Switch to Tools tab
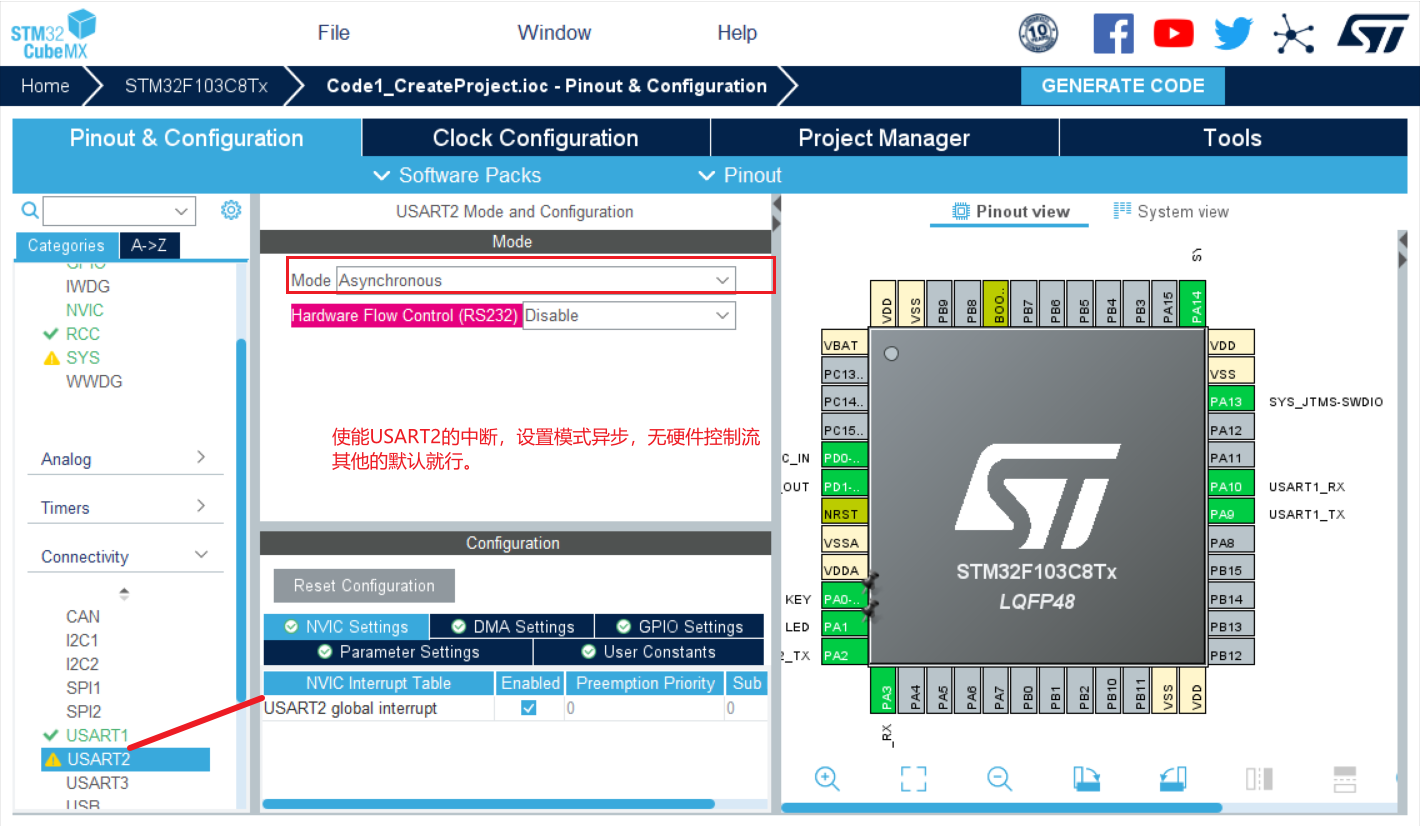 pos(1232,138)
